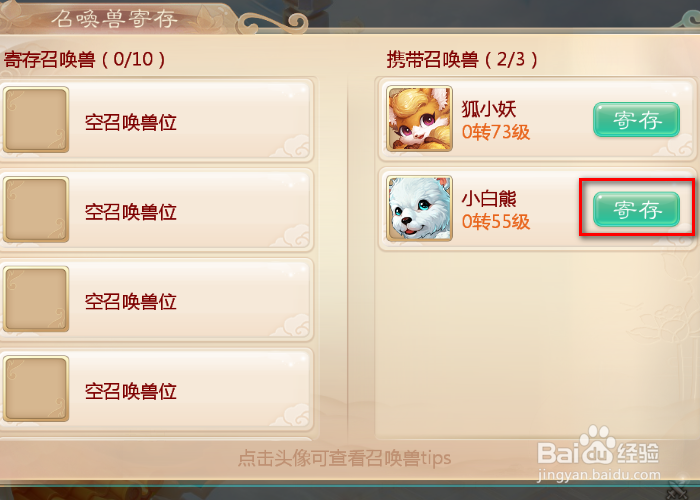This screenshot has width=700, height=500.
Task: Click the 寄存召唤兽 (0/10) header
Action: tap(85, 59)
